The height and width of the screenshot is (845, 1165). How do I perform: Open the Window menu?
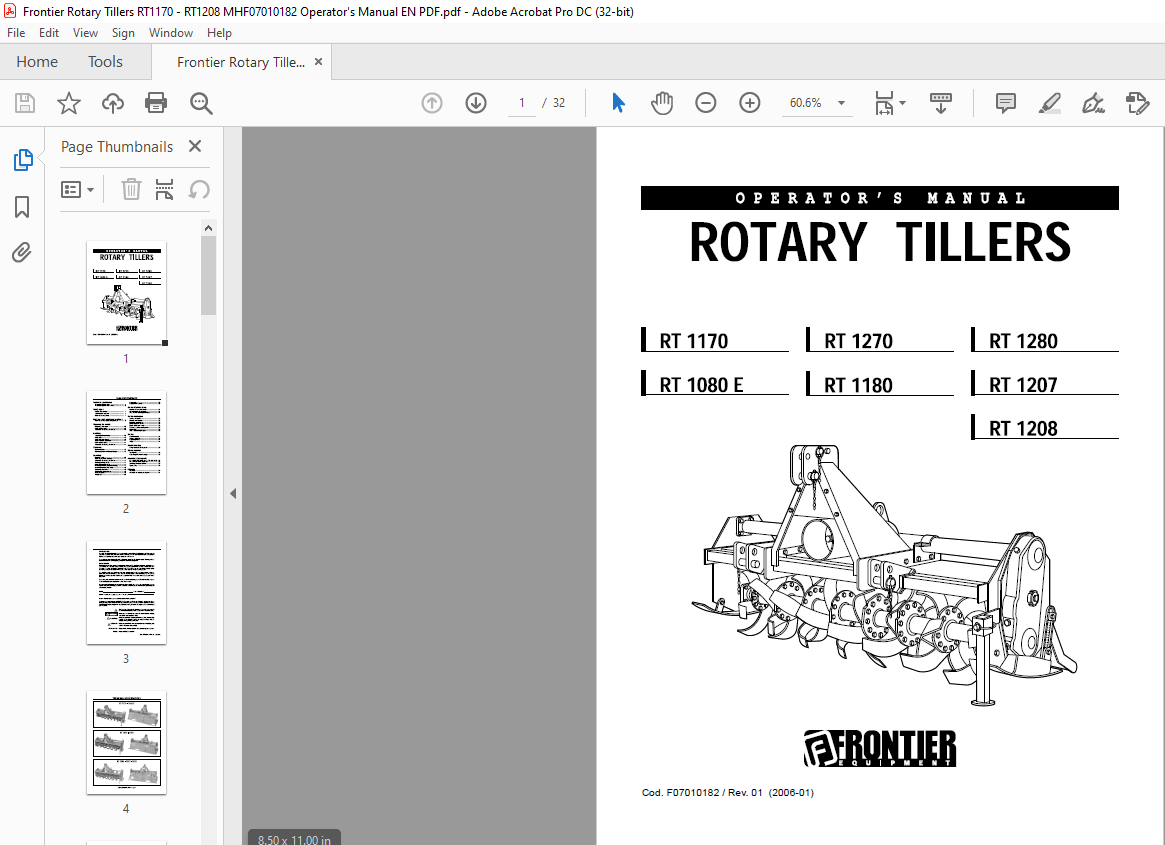[170, 33]
